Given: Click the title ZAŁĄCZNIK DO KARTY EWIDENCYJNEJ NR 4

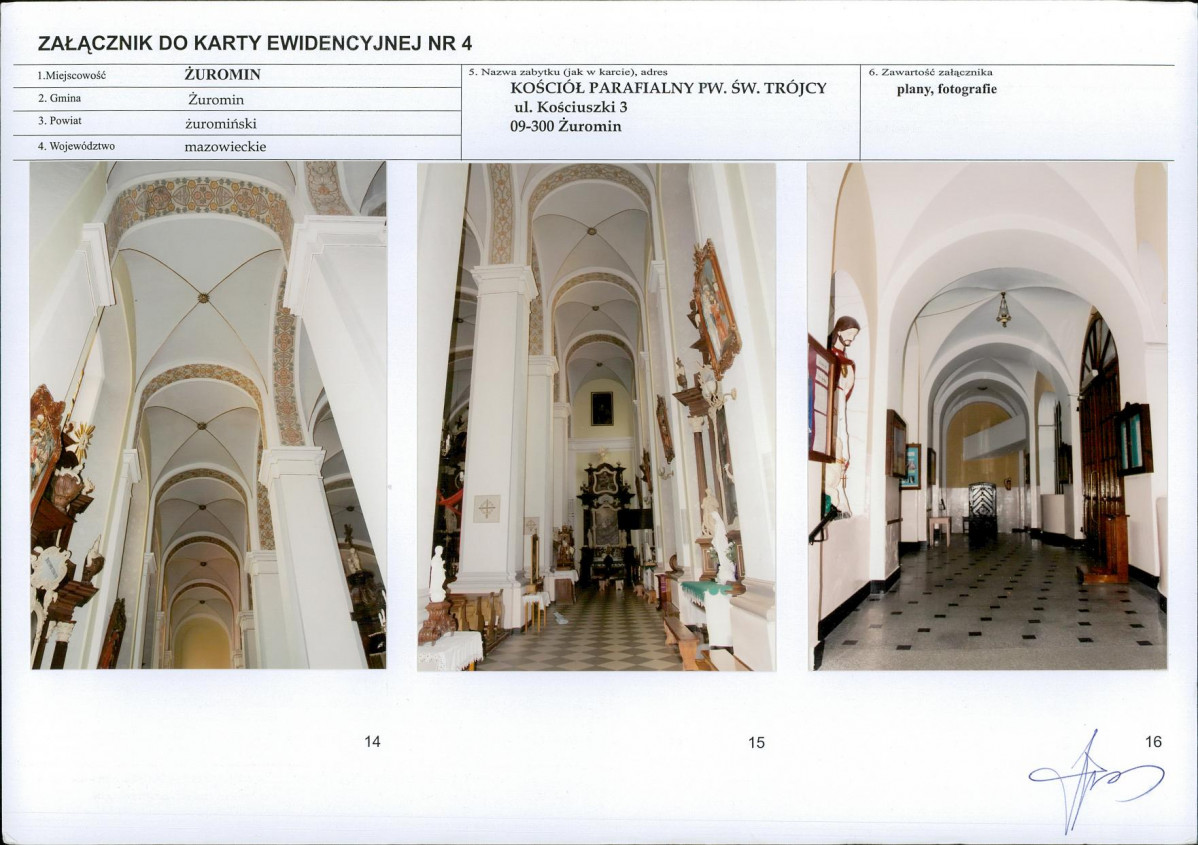Looking at the screenshot, I should click(255, 44).
